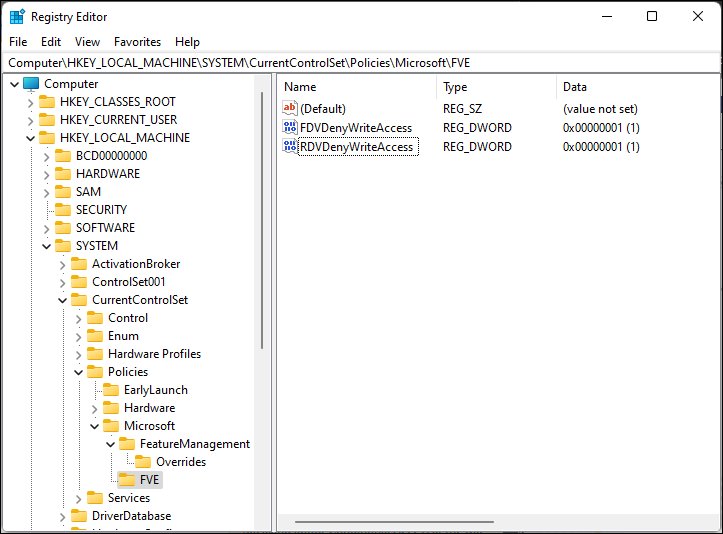Click the (Default) string value icon

290,108
